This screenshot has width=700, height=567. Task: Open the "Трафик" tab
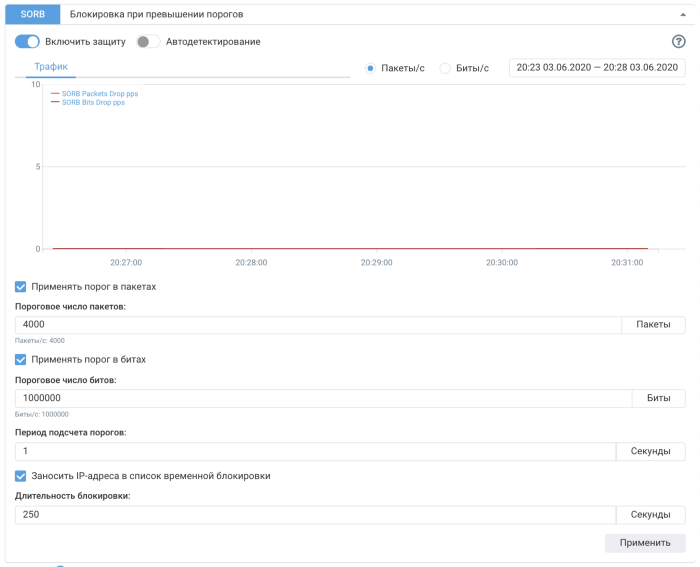[51, 67]
